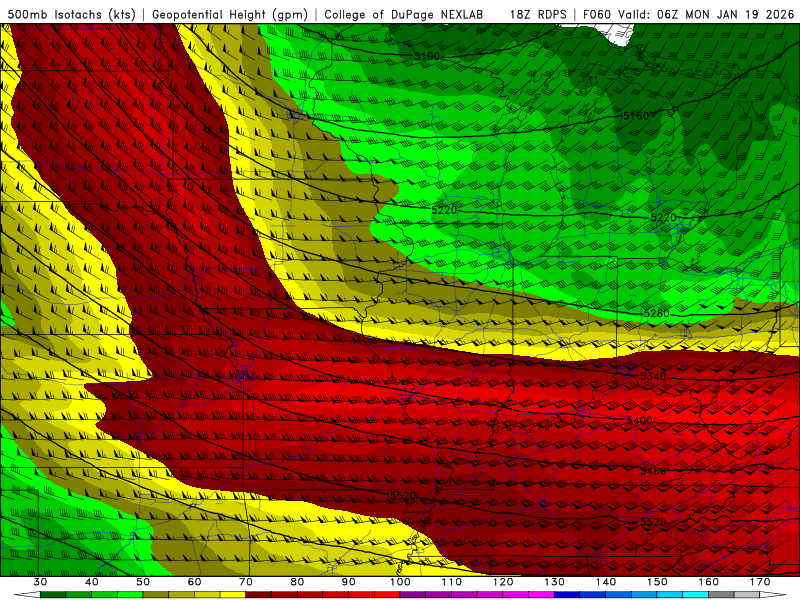The width and height of the screenshot is (800, 600).
Task: Select the 80 value on the color scale
Action: pos(297,582)
